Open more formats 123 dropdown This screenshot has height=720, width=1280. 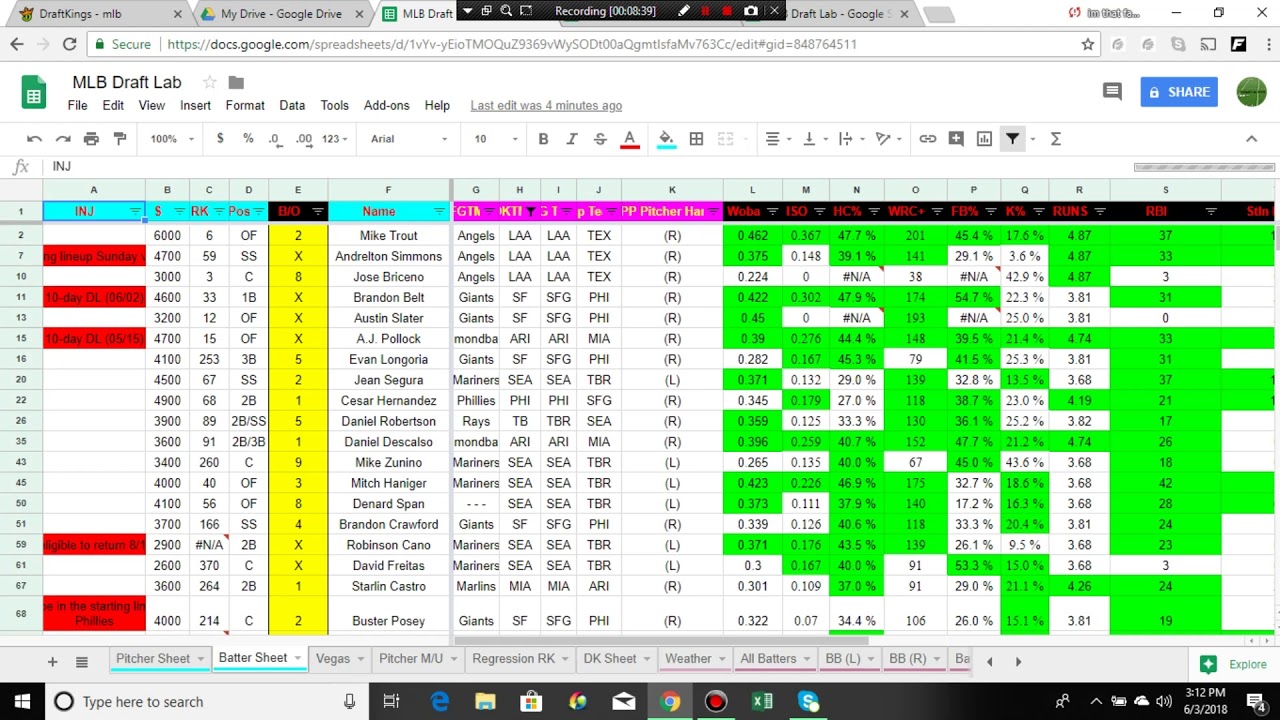click(336, 139)
